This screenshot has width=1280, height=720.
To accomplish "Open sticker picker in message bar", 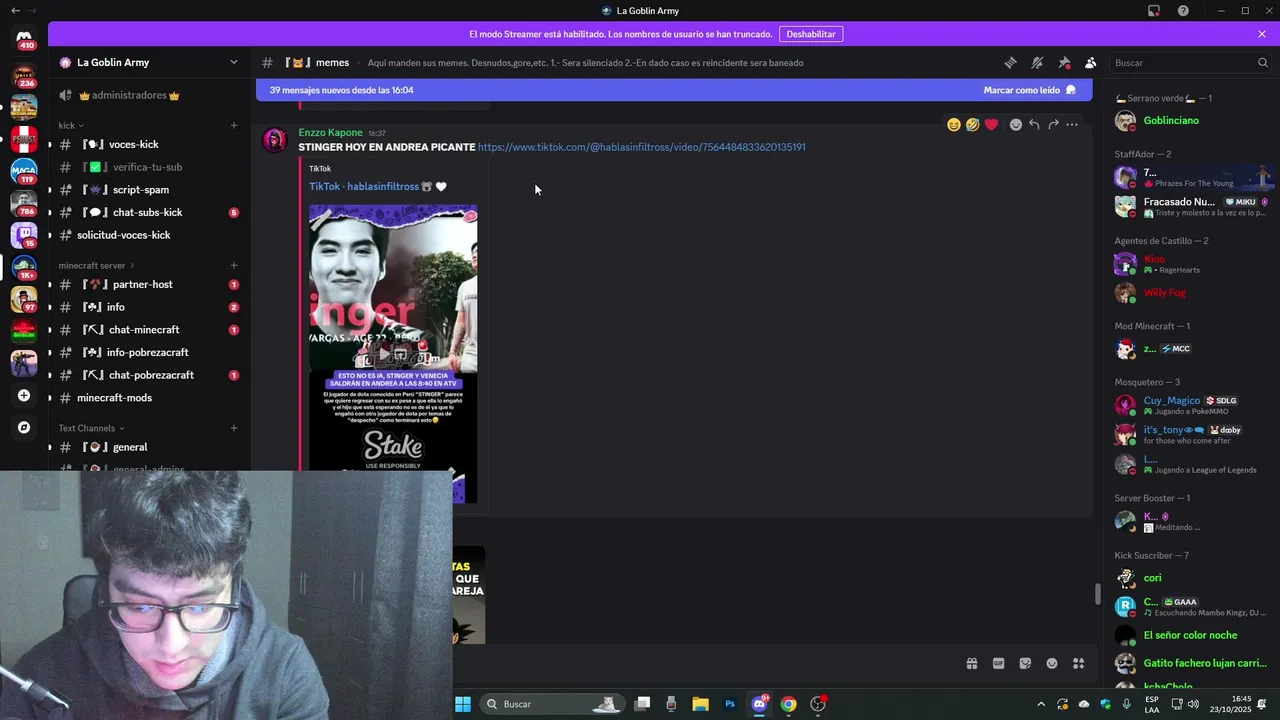I will (x=1025, y=663).
